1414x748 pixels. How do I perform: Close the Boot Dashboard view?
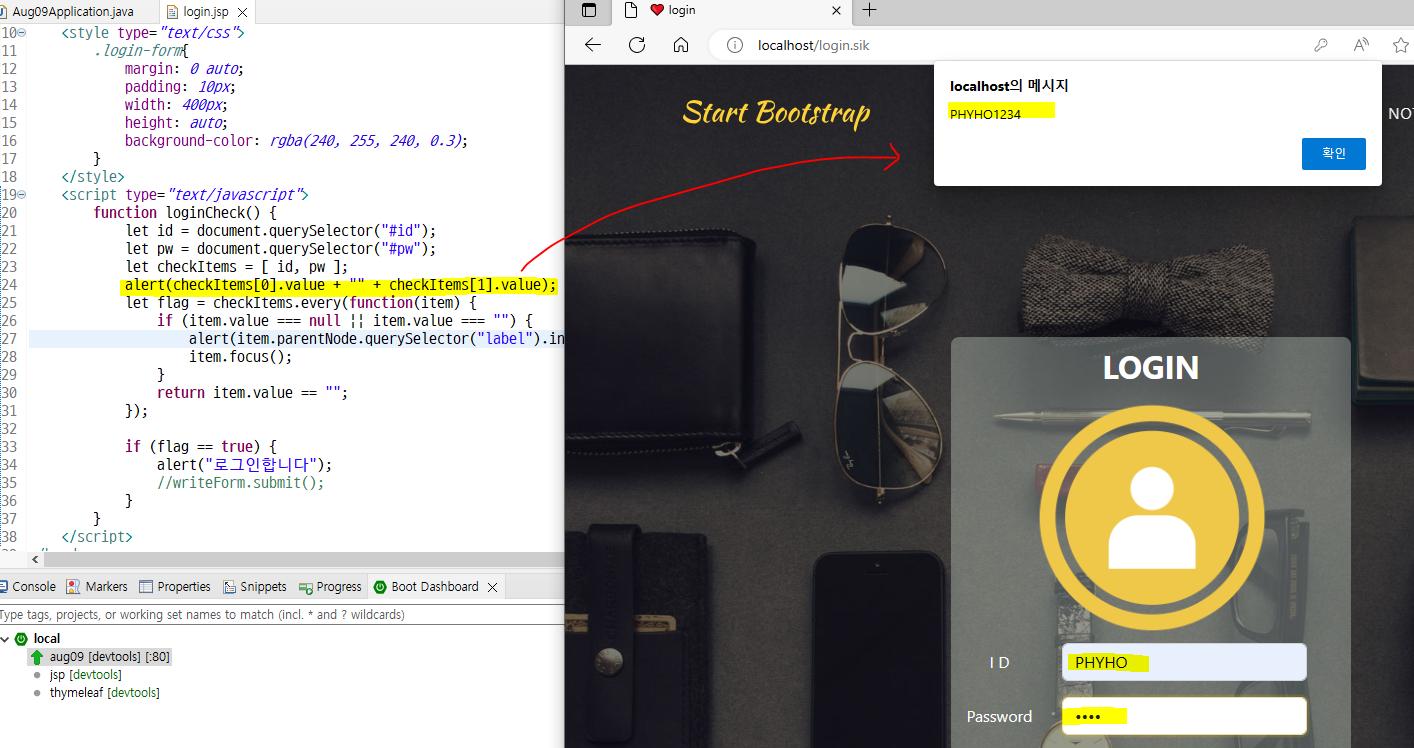pyautogui.click(x=492, y=587)
